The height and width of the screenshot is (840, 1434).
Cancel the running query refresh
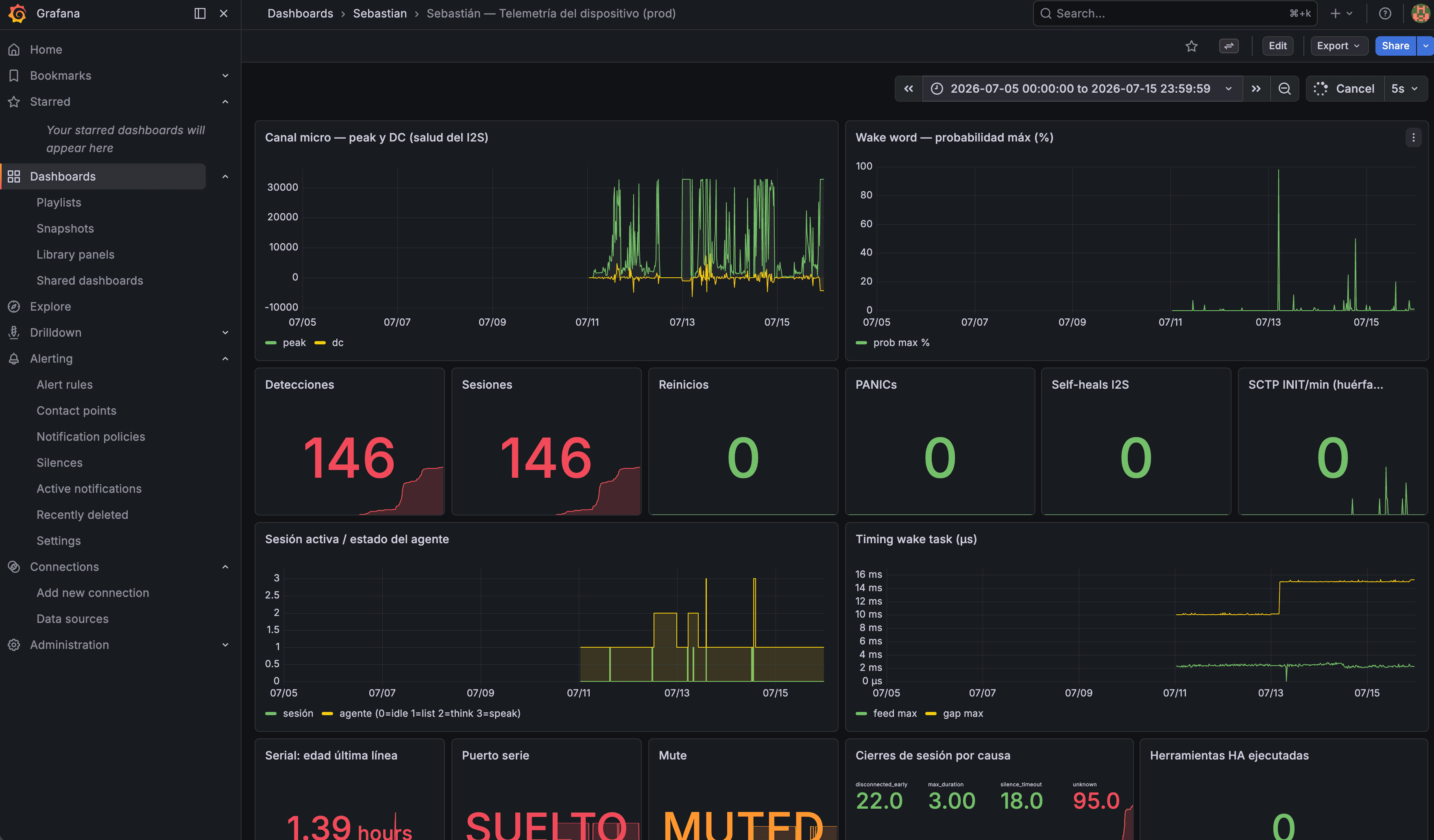pyautogui.click(x=1345, y=89)
